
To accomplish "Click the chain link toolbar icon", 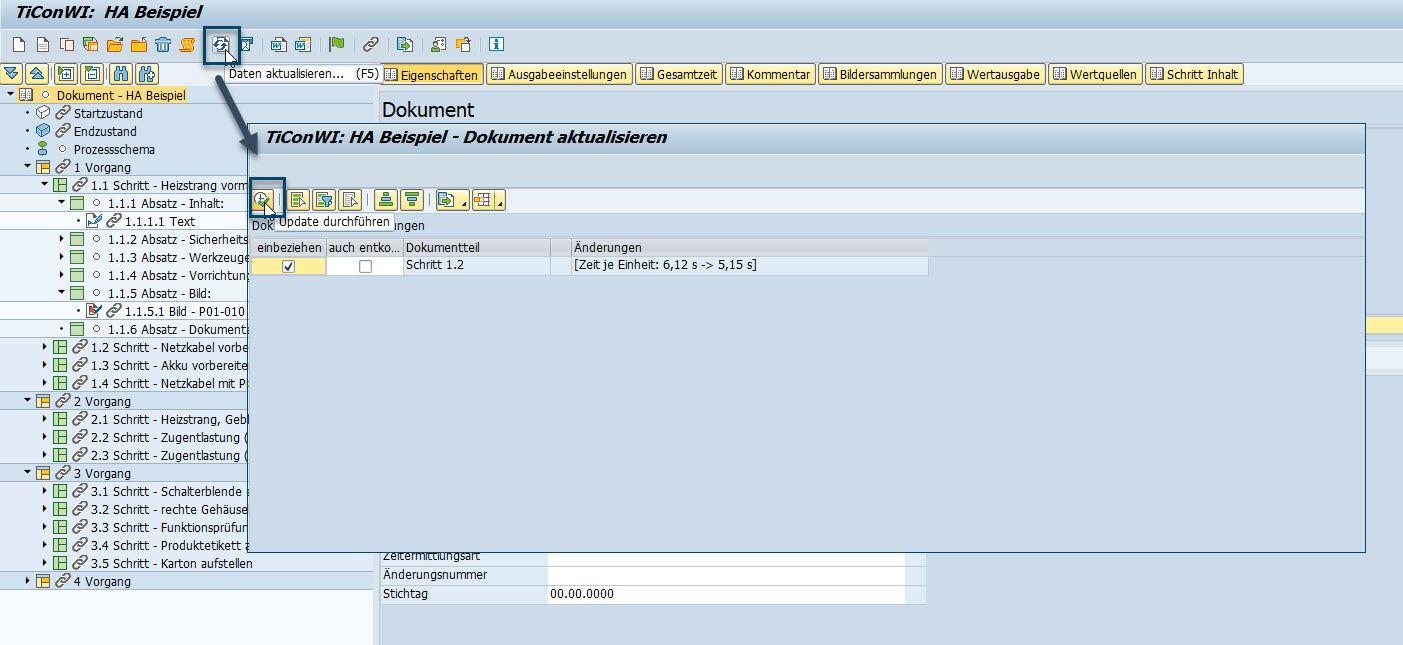I will [x=371, y=45].
